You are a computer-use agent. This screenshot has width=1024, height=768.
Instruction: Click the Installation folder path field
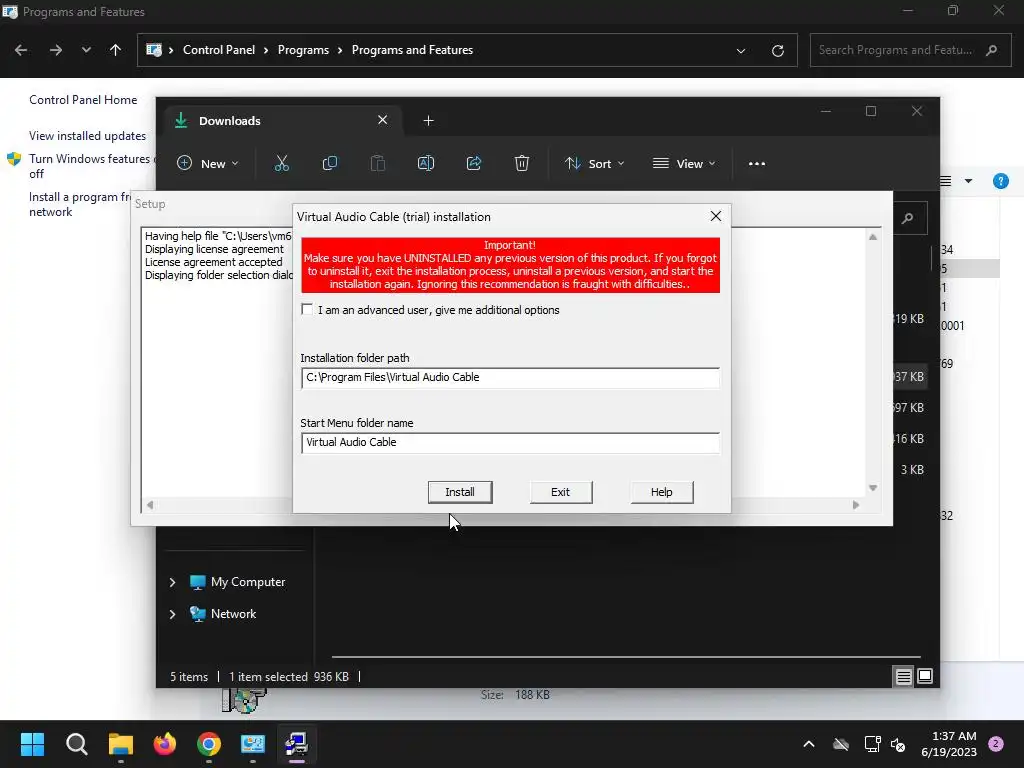(510, 377)
